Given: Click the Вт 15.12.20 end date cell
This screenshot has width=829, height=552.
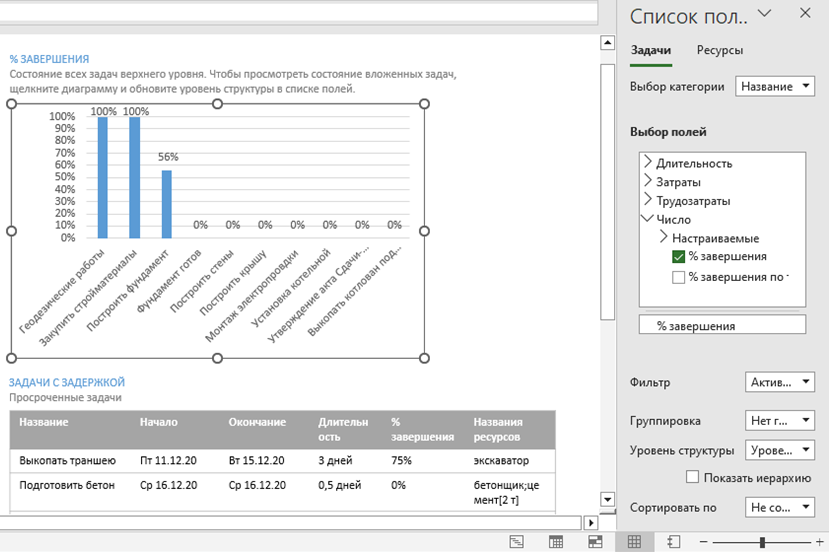Looking at the screenshot, I should point(256,461).
